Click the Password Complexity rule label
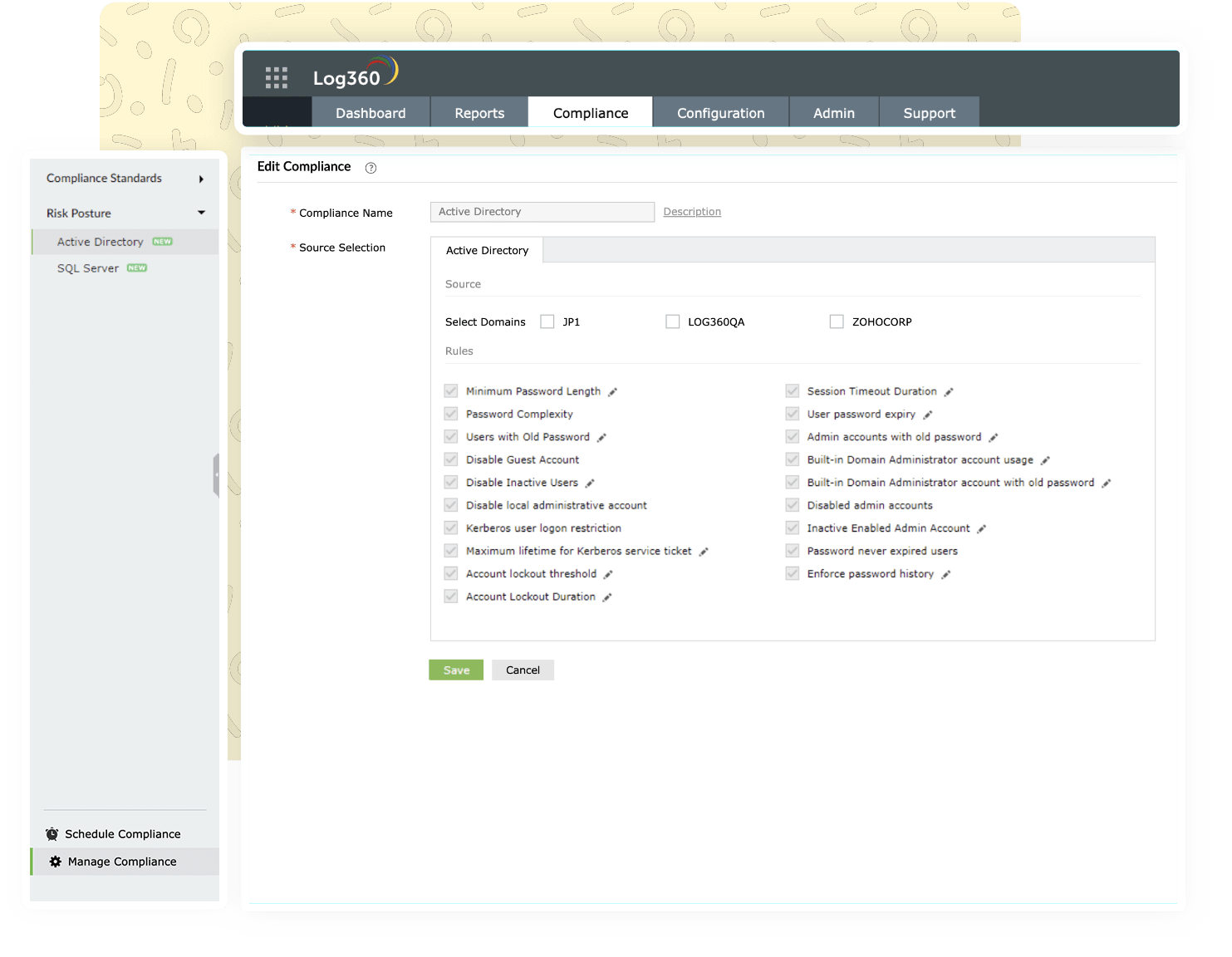Viewport: 1232px width, 957px height. (x=519, y=414)
